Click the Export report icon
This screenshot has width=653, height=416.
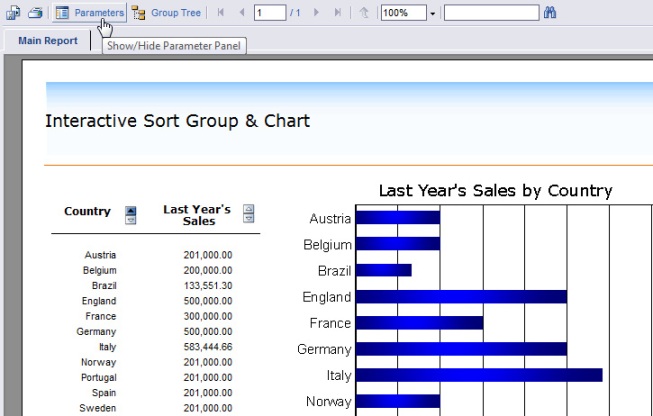[x=13, y=12]
